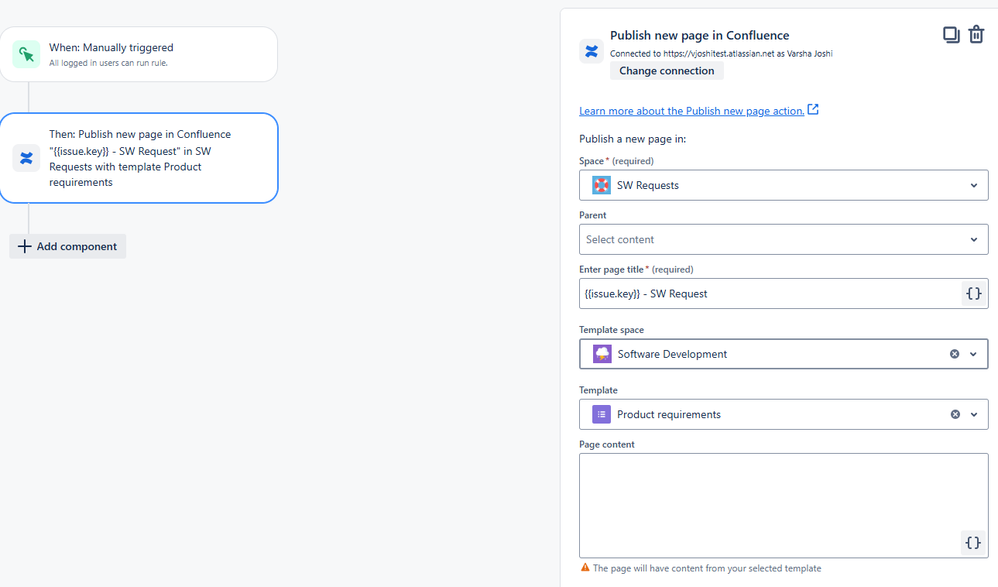Click the 'Publish a new page in:' label

(632, 139)
